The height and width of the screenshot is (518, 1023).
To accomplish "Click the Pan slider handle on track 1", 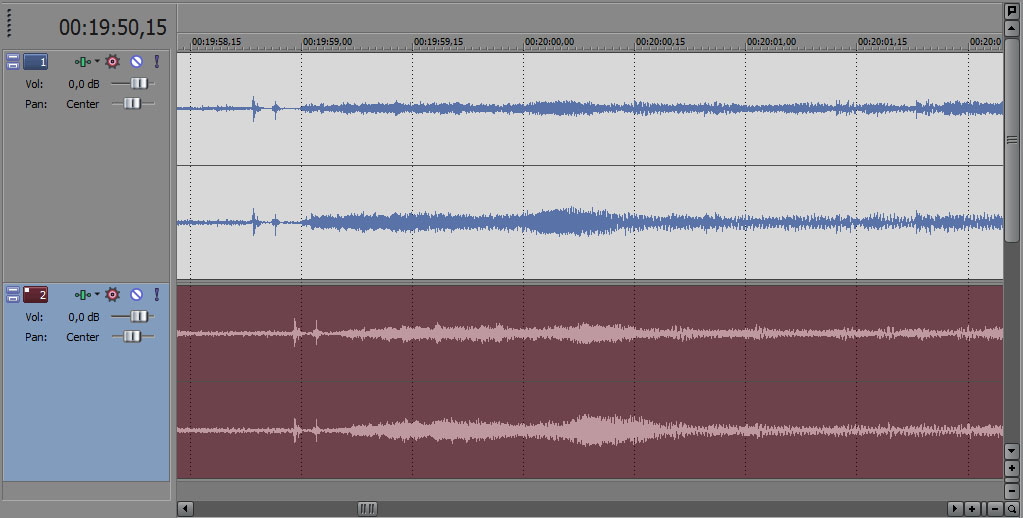I will point(132,103).
